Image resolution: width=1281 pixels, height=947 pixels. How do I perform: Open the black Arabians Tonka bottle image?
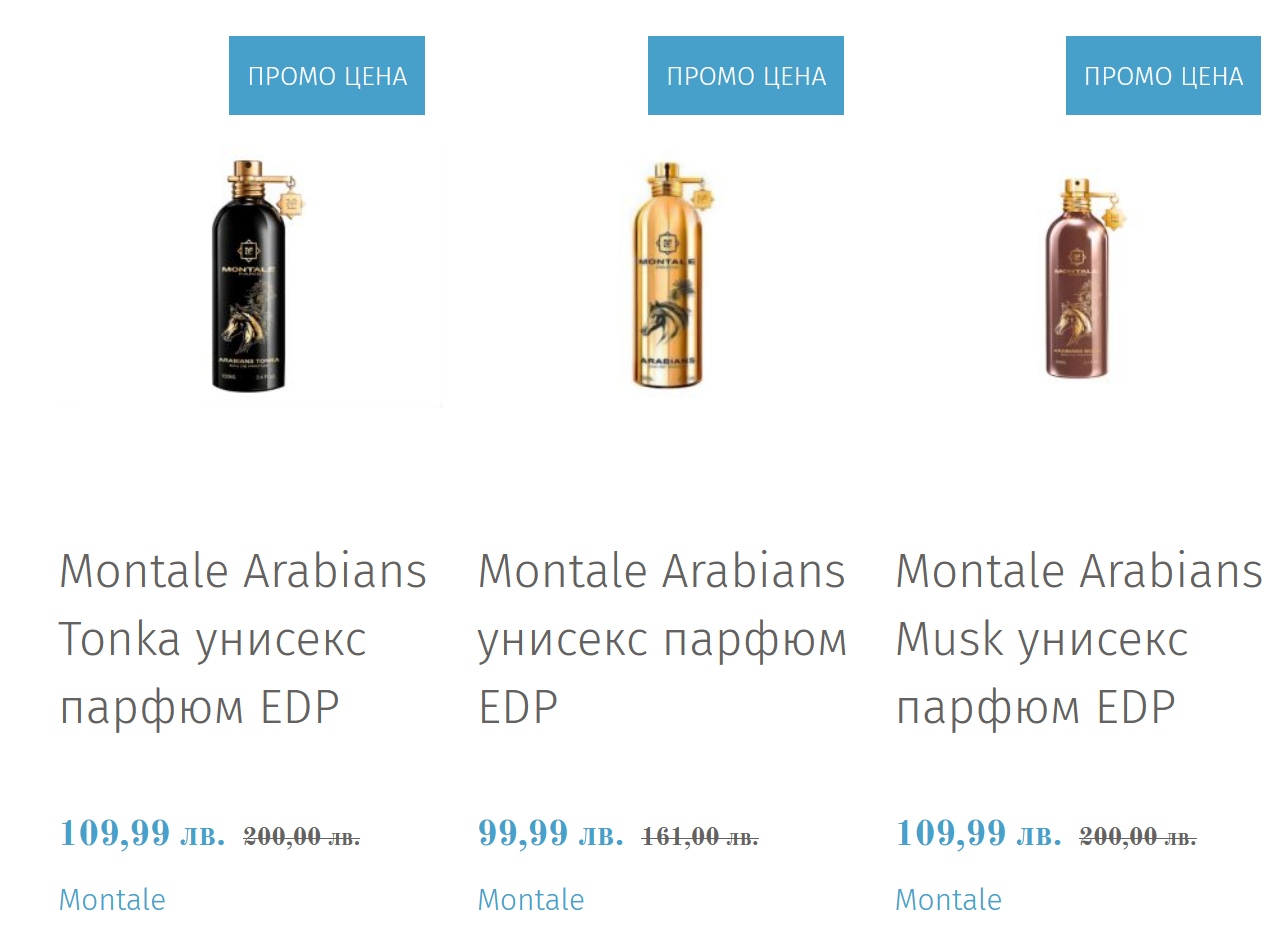tap(251, 274)
